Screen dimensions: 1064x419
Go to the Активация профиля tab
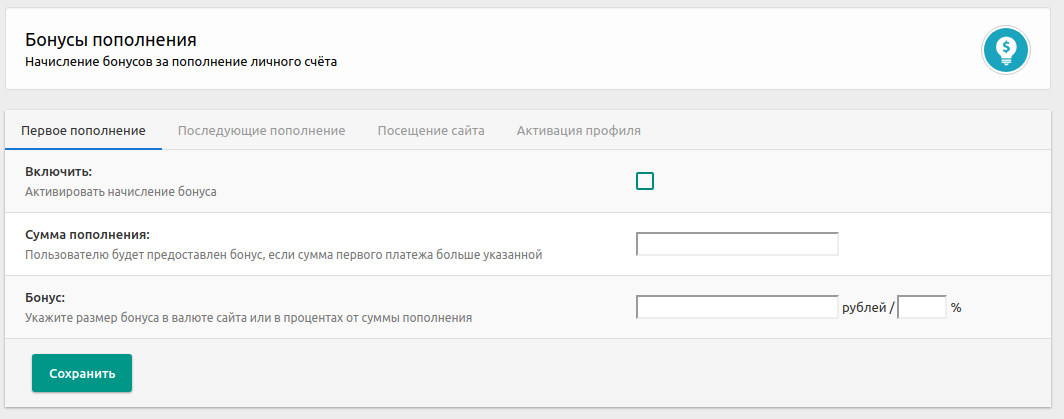pos(579,131)
